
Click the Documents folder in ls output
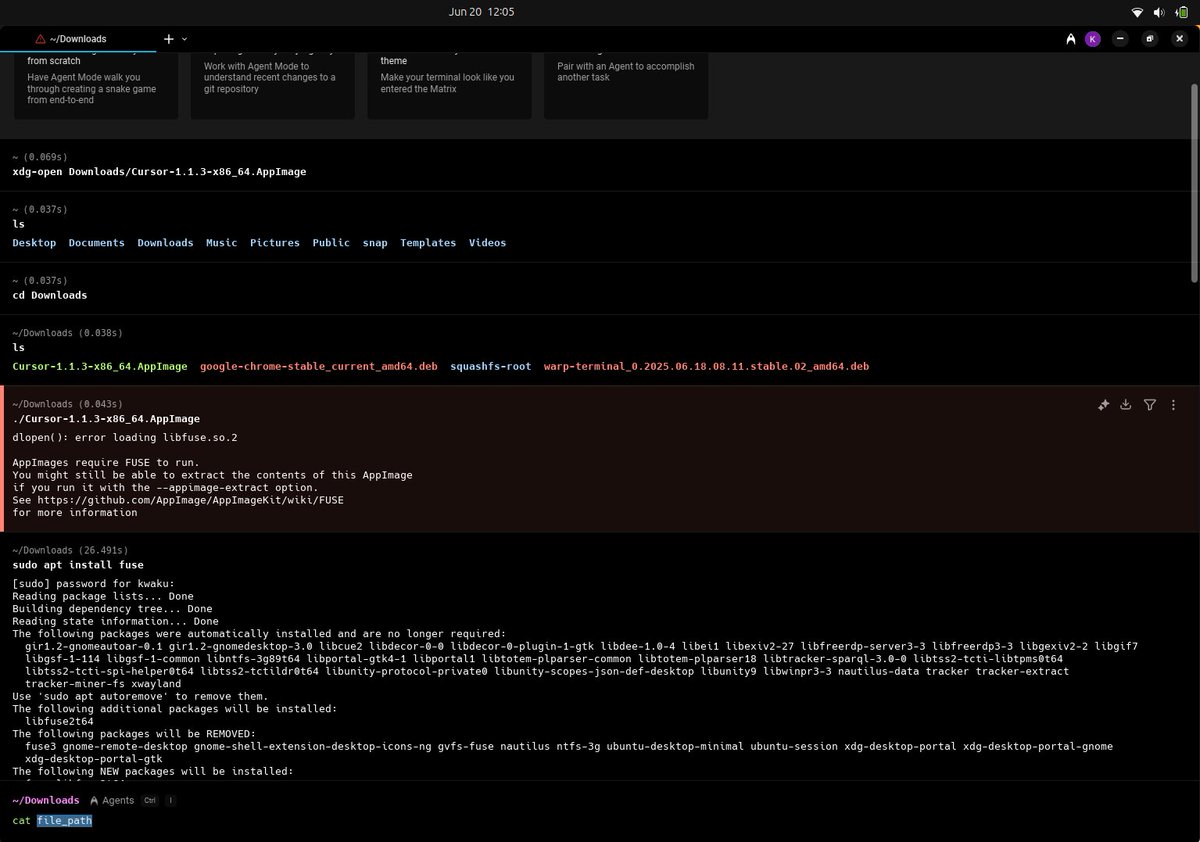(x=97, y=243)
